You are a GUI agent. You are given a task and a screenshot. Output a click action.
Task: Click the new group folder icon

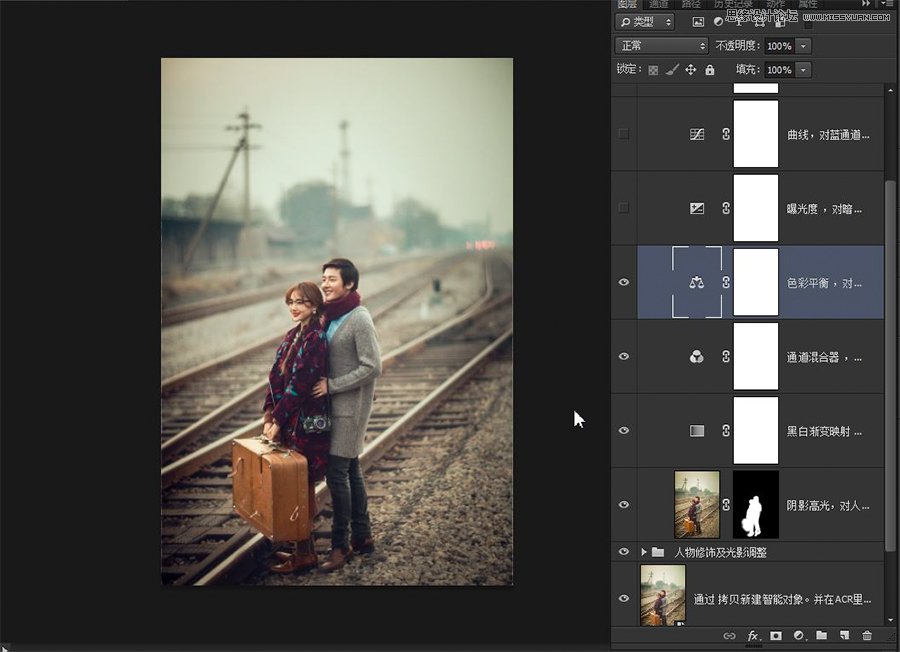[x=821, y=636]
